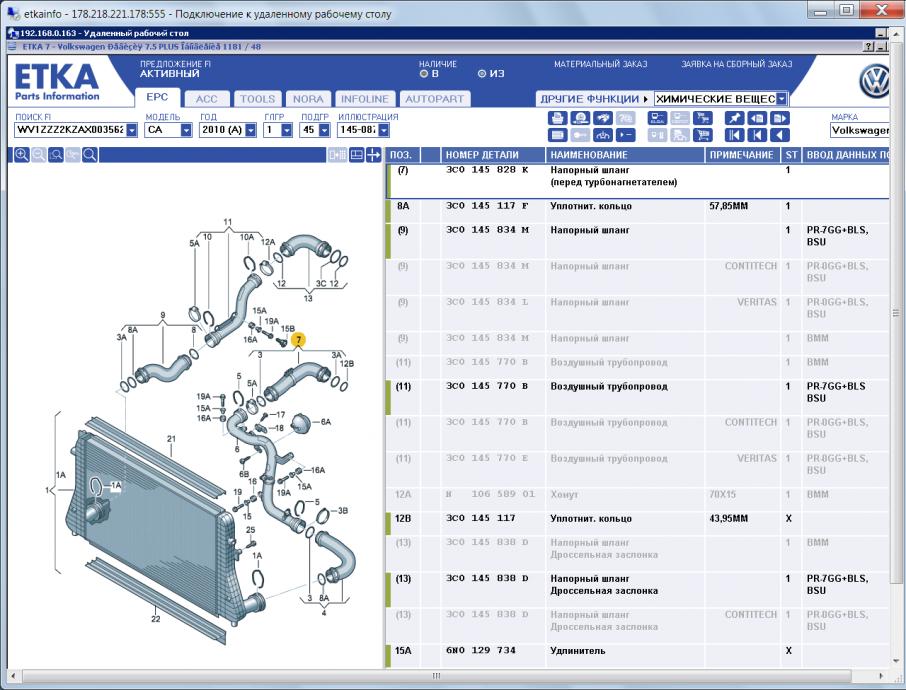Click the Volkswagen logo
This screenshot has width=906, height=690.
point(875,81)
